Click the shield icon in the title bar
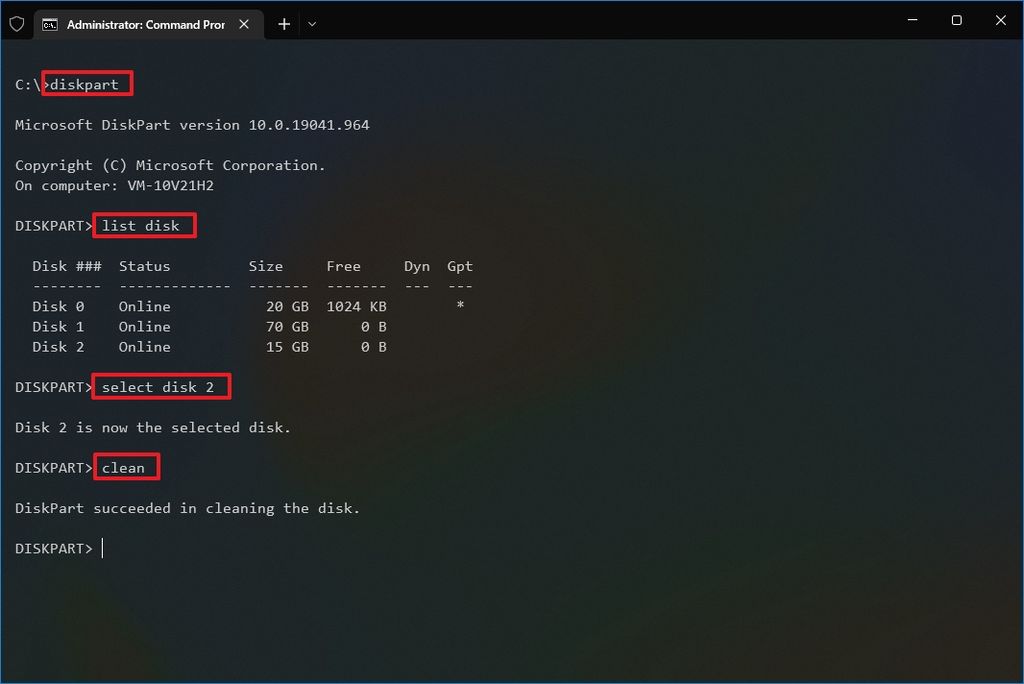 click(x=16, y=23)
